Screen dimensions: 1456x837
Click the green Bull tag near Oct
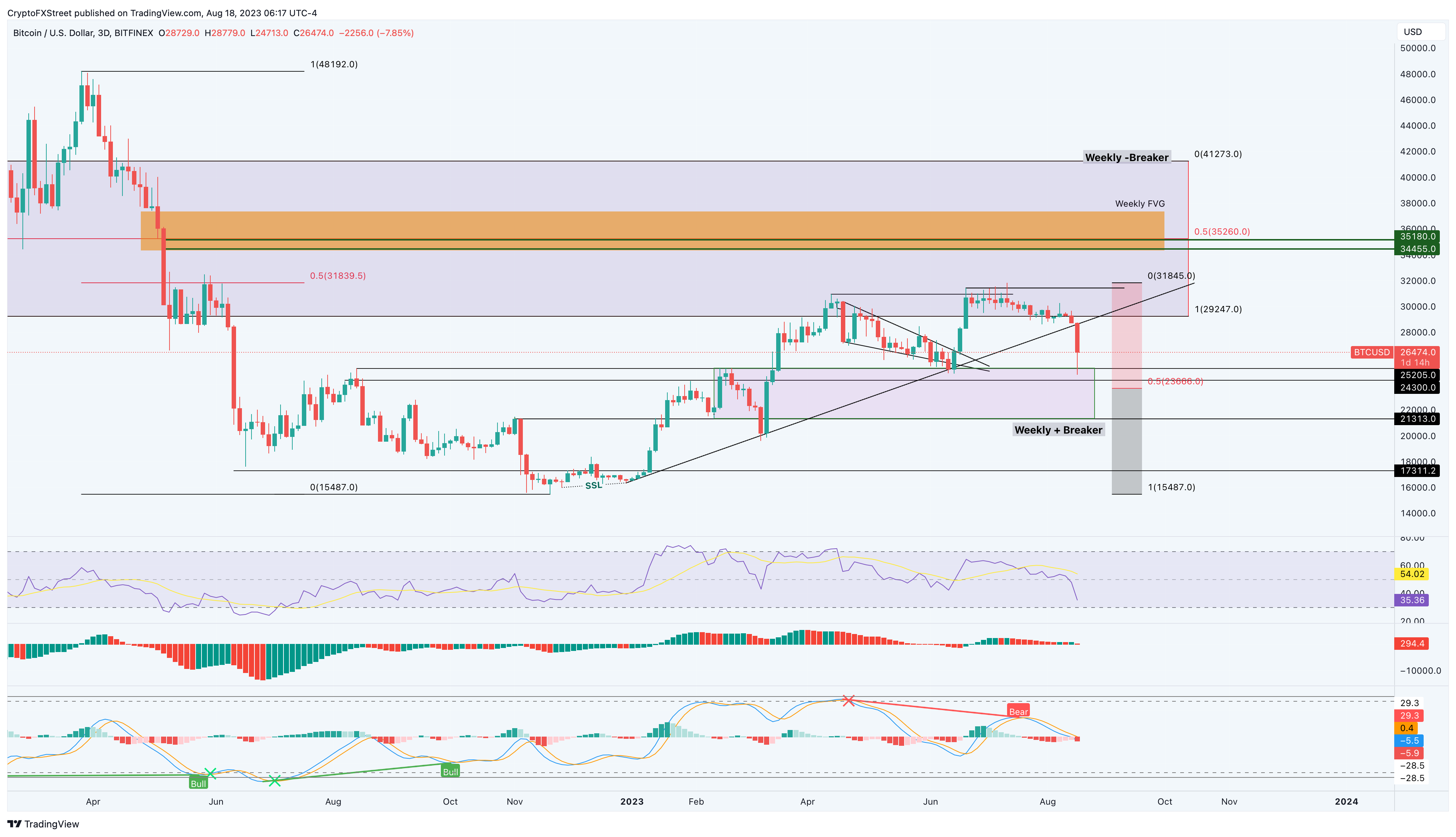tap(450, 772)
